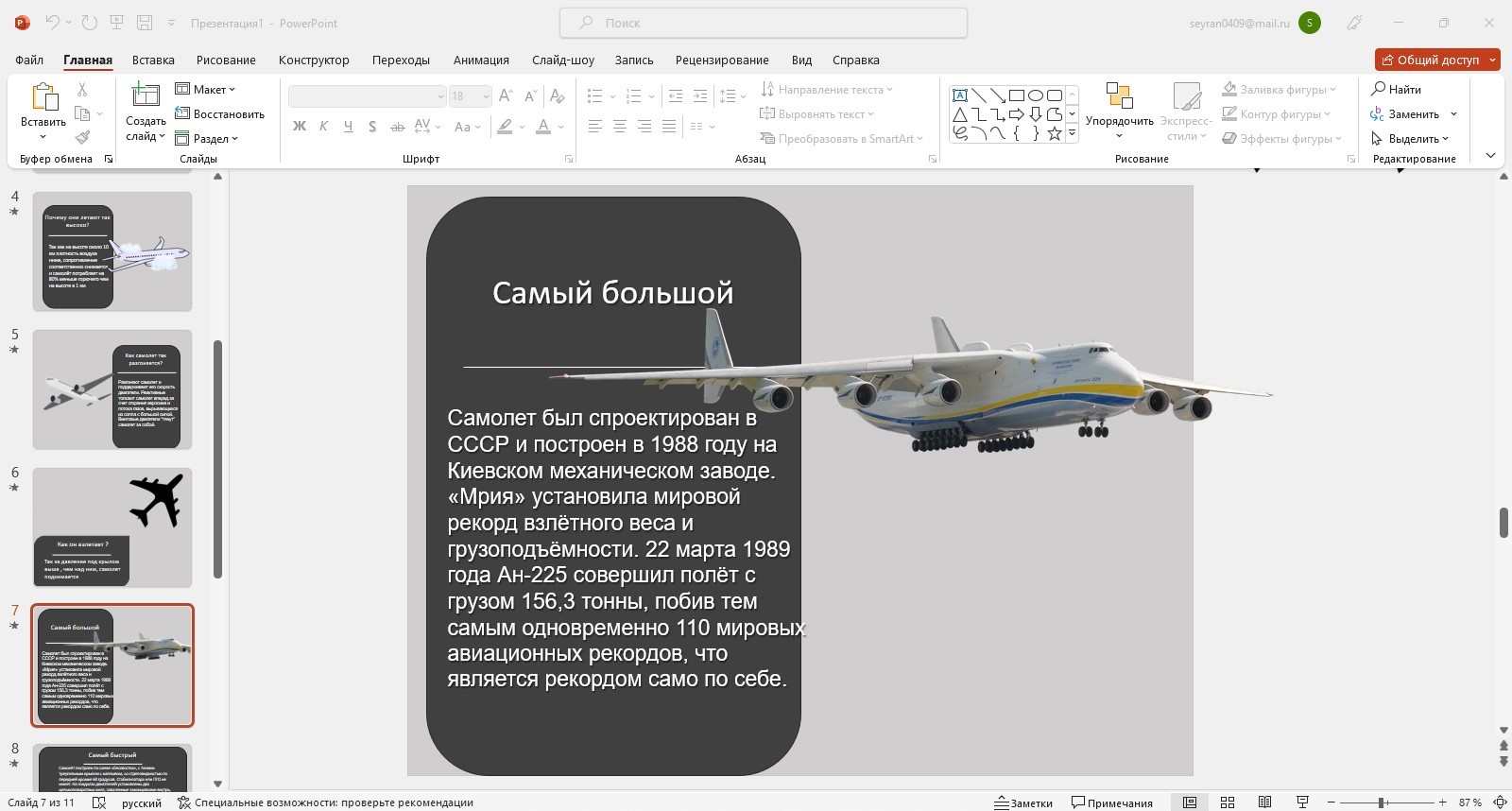Click the Undo arrow in quick access toolbar

53,23
